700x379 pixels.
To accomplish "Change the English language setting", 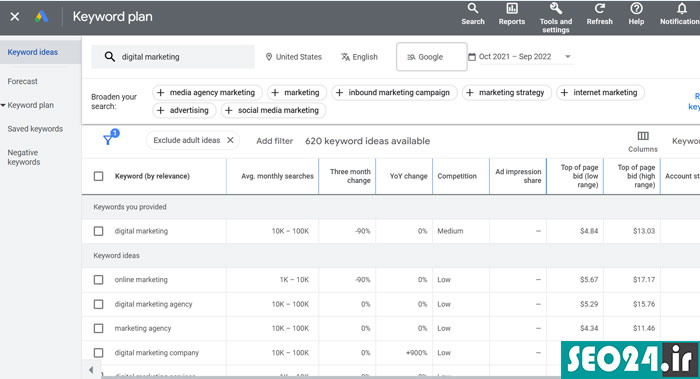I will click(359, 57).
